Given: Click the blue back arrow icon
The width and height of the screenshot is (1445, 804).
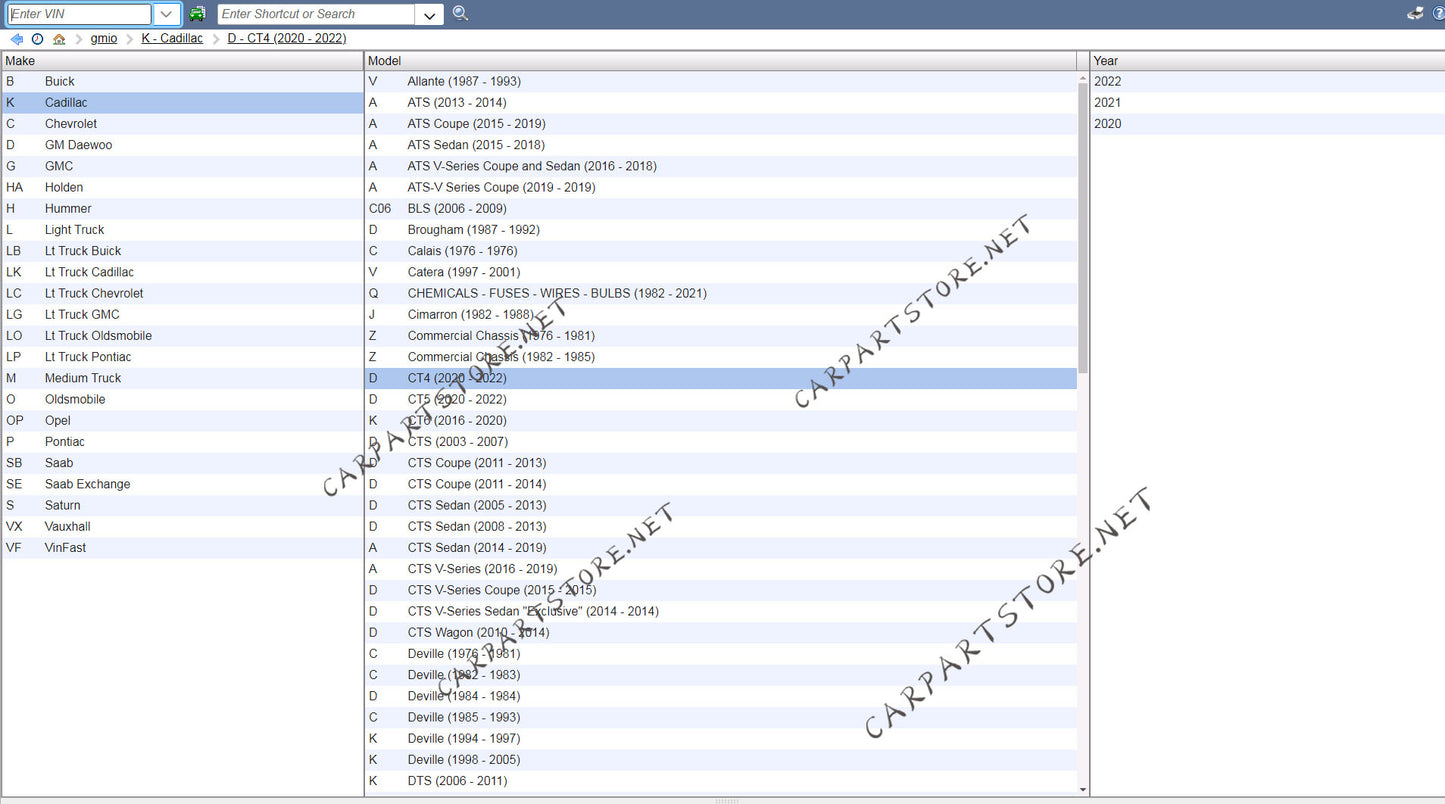Looking at the screenshot, I should pyautogui.click(x=17, y=39).
